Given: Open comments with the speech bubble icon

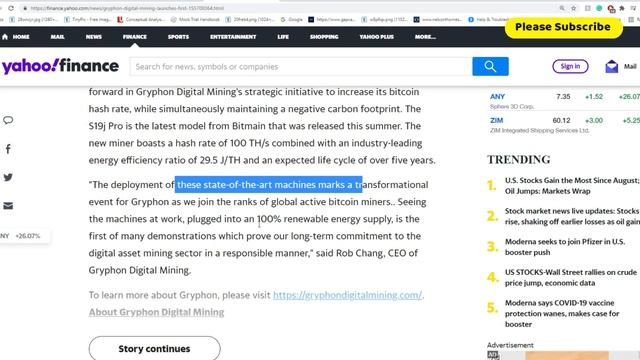Looking at the screenshot, I should tap(8, 120).
